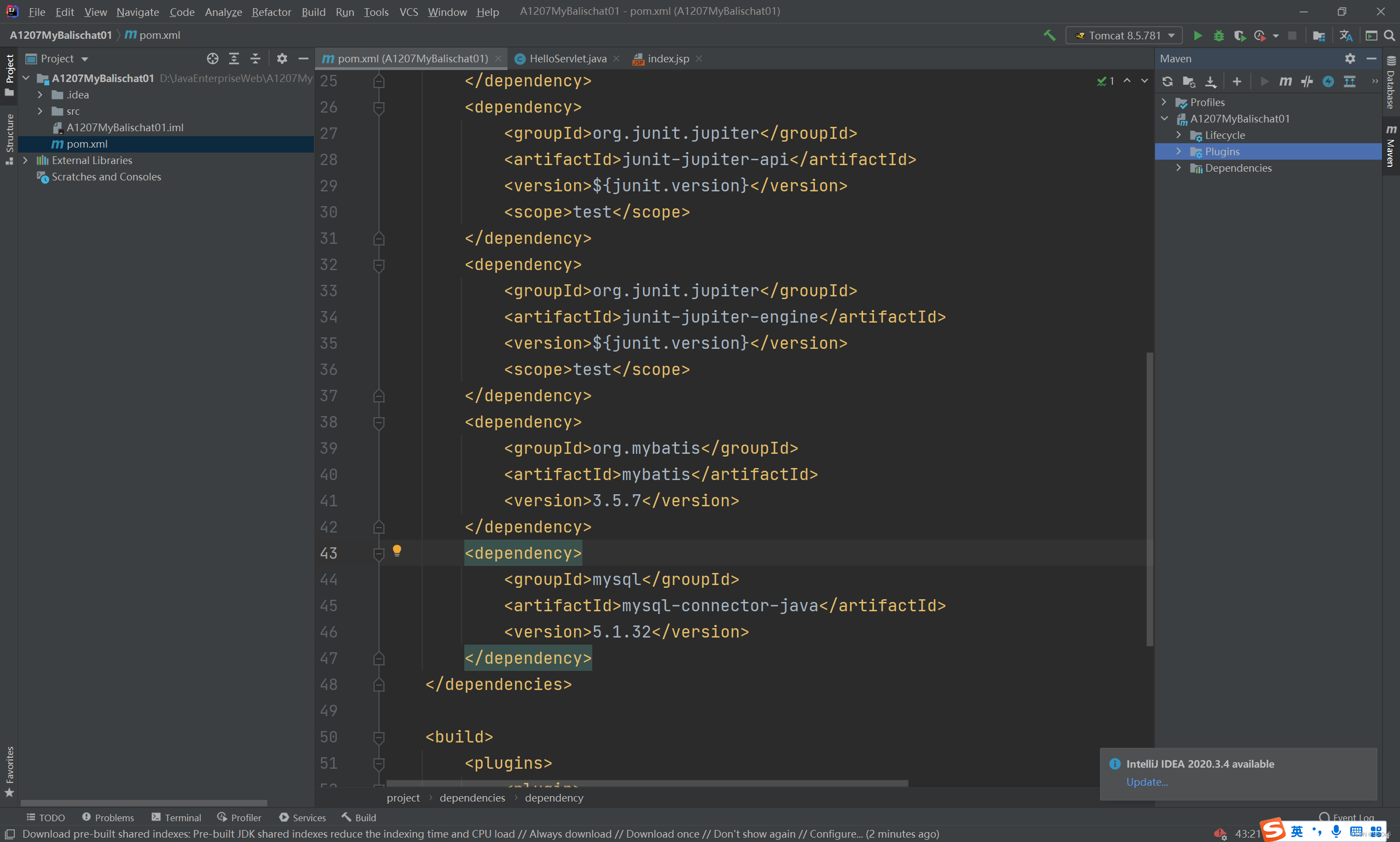The width and height of the screenshot is (1400, 842).
Task: Open Project Structure folder icon
Action: [1319, 35]
